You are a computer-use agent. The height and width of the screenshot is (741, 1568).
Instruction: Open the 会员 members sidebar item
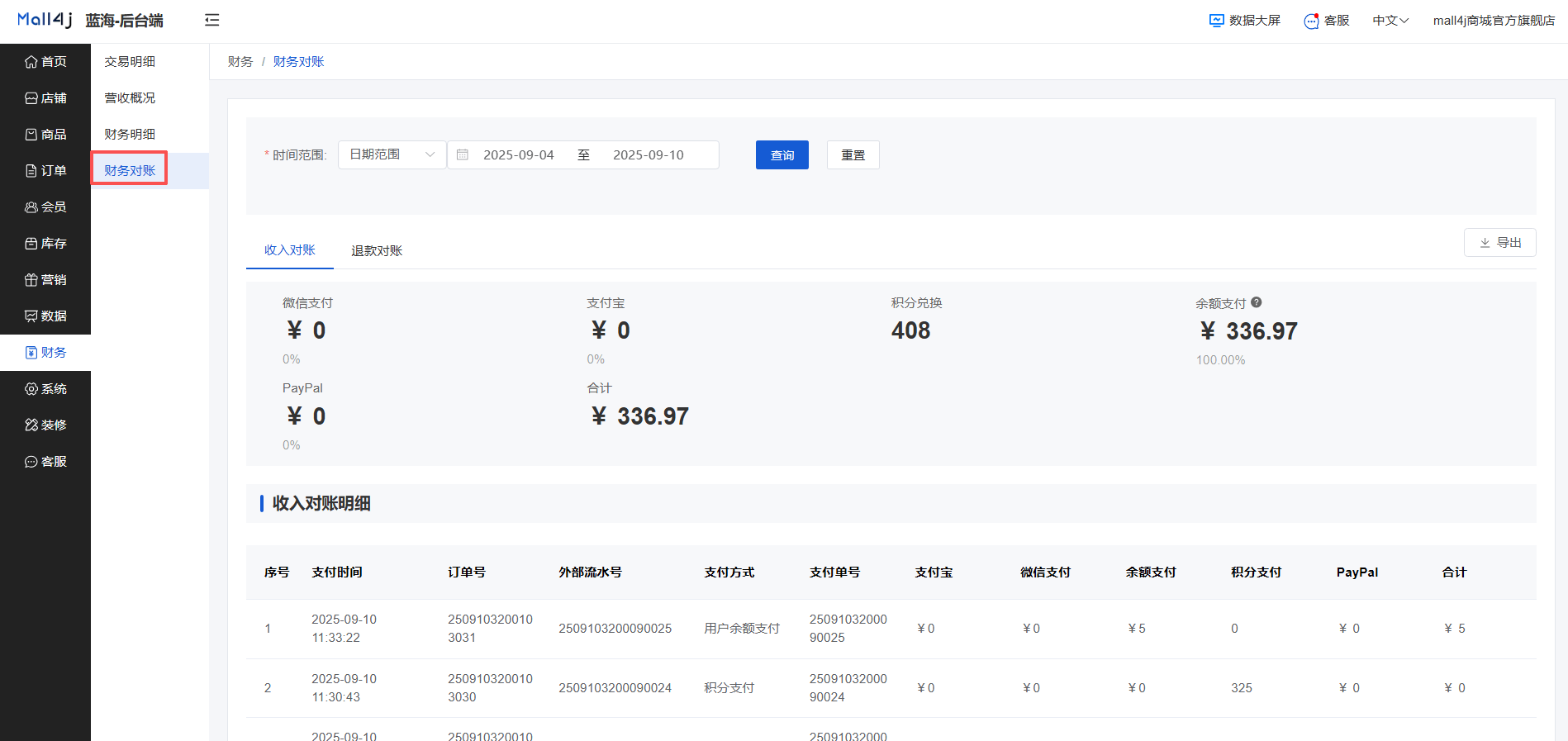45,207
